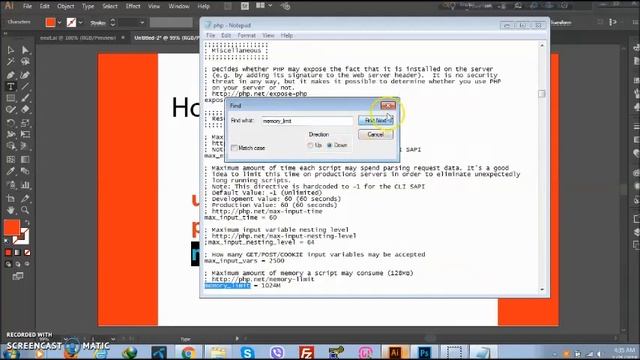Open Illustrator Window menu
Screen dimensions: 640x360
[x=179, y=6]
